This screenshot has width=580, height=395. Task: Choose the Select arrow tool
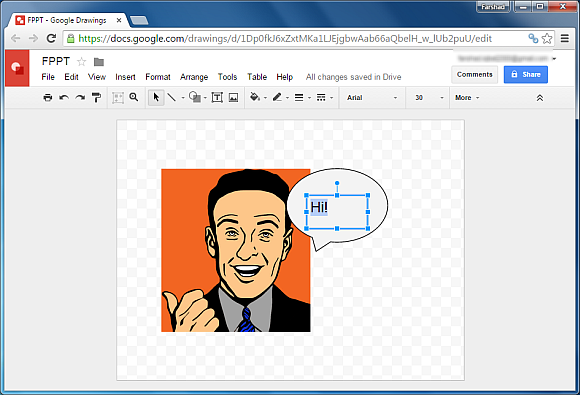tap(156, 97)
